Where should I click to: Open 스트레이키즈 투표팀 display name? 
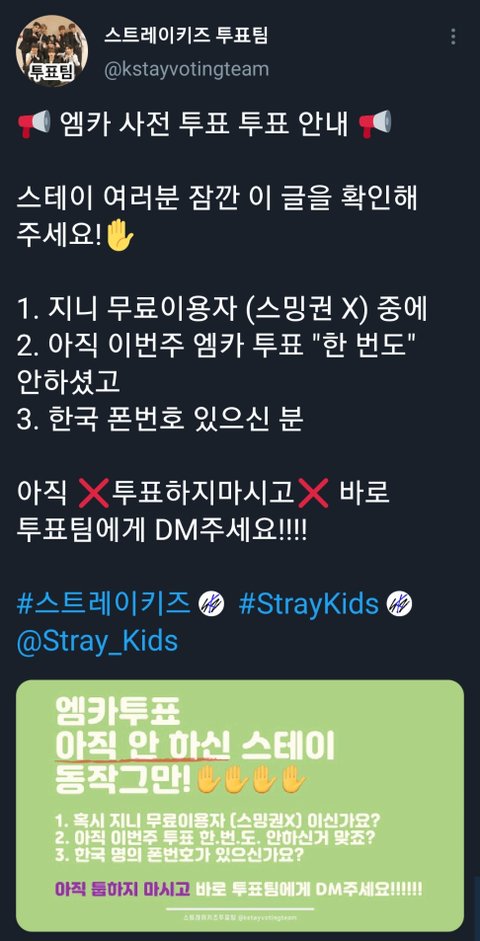click(x=186, y=35)
